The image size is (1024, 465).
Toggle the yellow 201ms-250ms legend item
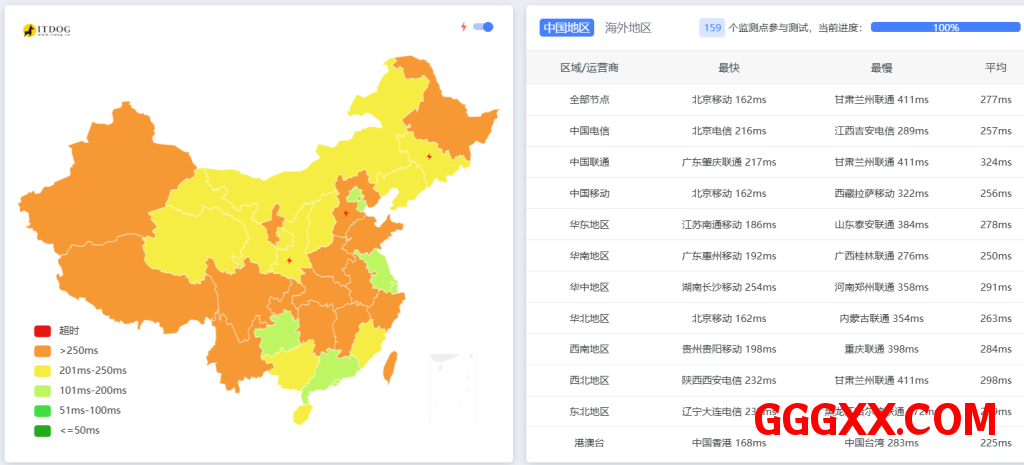point(80,371)
